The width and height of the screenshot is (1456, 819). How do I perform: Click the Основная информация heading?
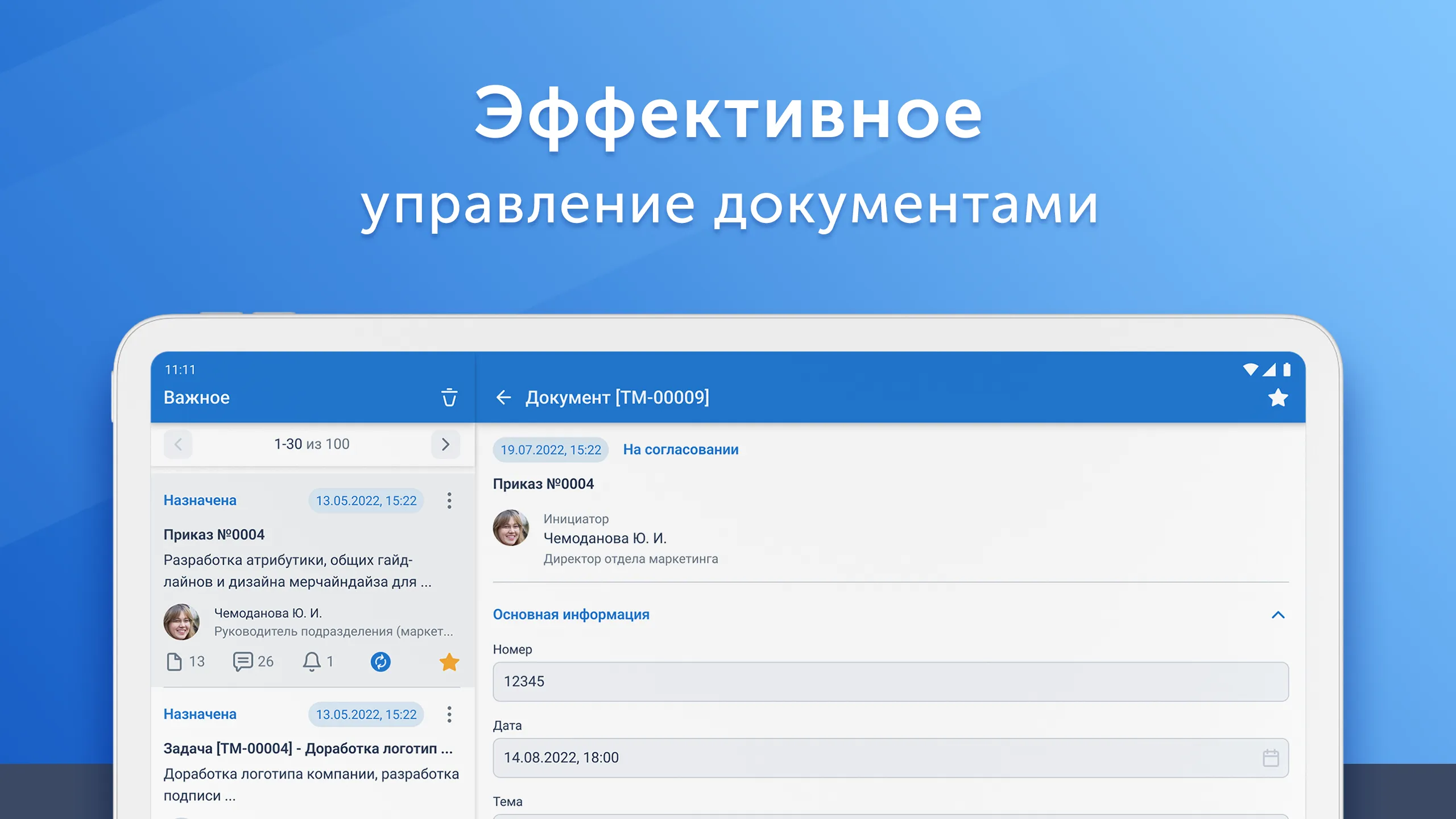[571, 615]
